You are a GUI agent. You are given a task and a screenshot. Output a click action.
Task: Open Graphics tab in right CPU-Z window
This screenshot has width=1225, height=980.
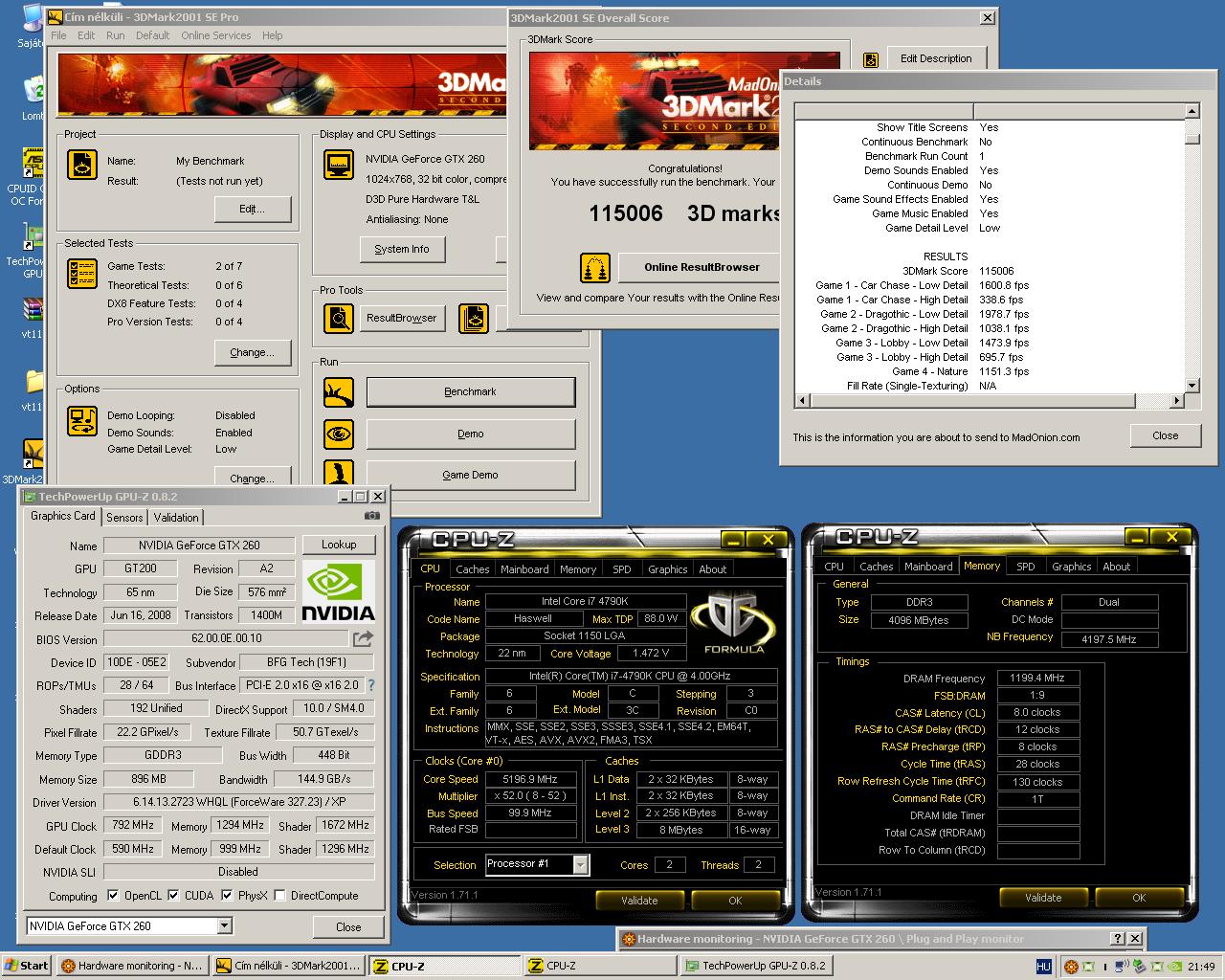(x=1072, y=567)
